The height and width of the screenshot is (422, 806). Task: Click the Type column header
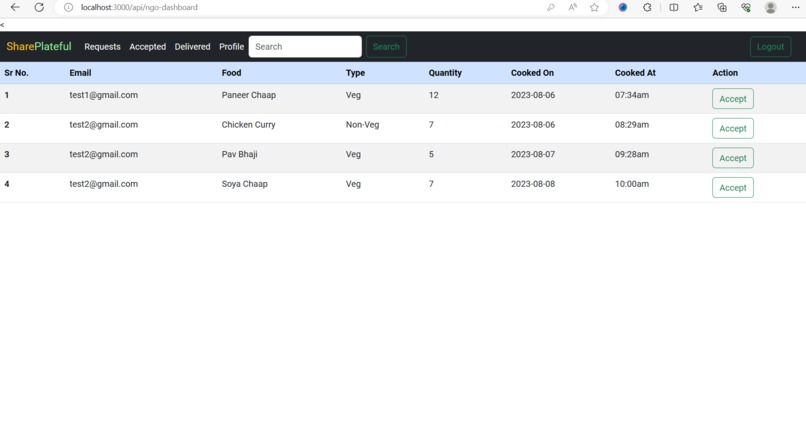point(355,73)
